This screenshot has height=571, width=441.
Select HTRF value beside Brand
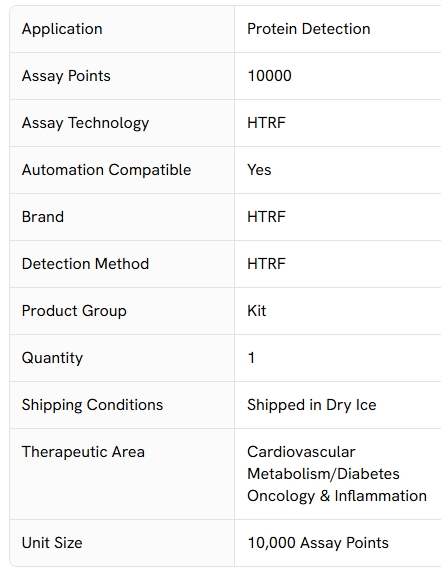click(x=266, y=217)
